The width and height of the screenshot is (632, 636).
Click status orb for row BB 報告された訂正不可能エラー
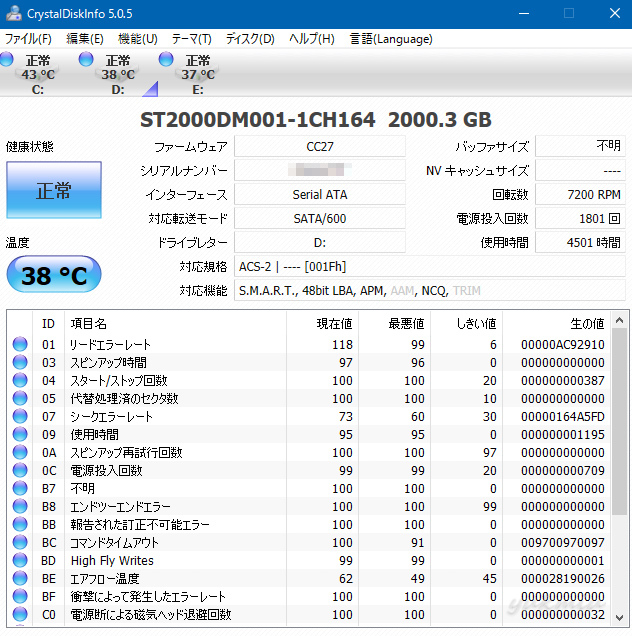(20, 524)
